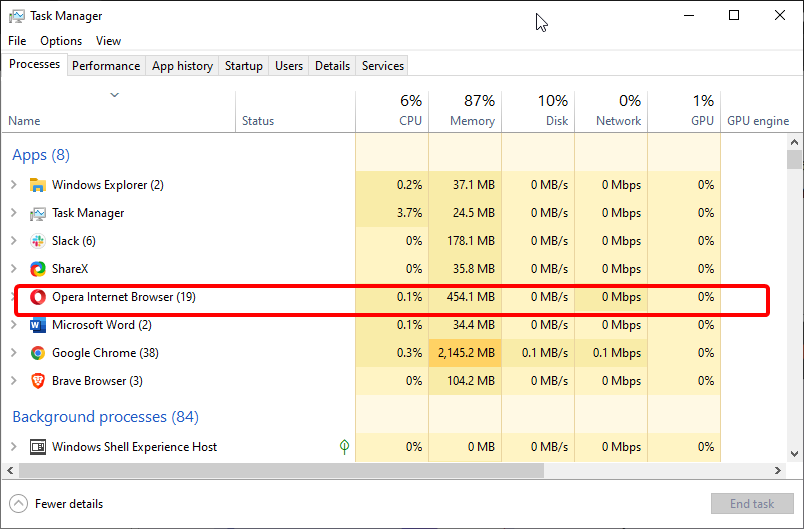Click the Opera browser icon
804x529 pixels.
coord(37,297)
